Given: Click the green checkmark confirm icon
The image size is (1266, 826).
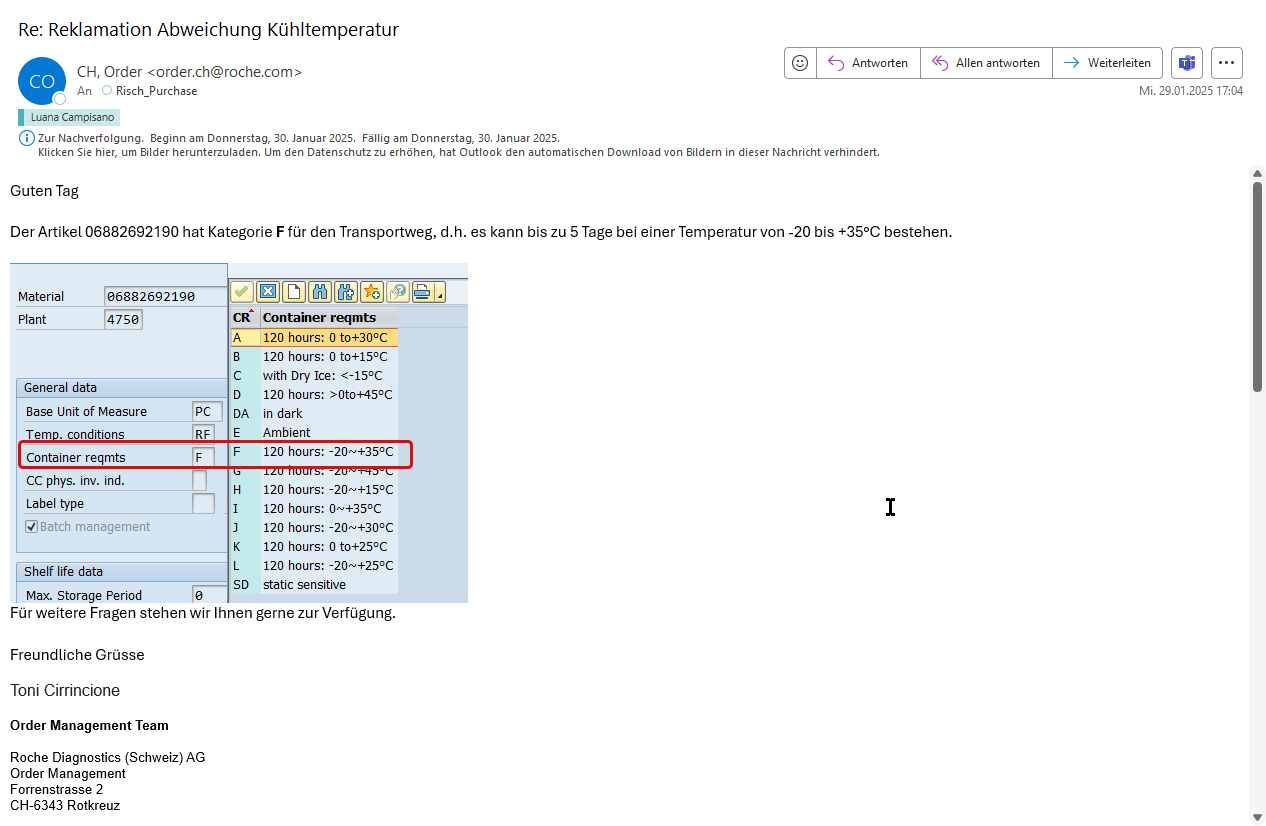Looking at the screenshot, I should point(242,291).
